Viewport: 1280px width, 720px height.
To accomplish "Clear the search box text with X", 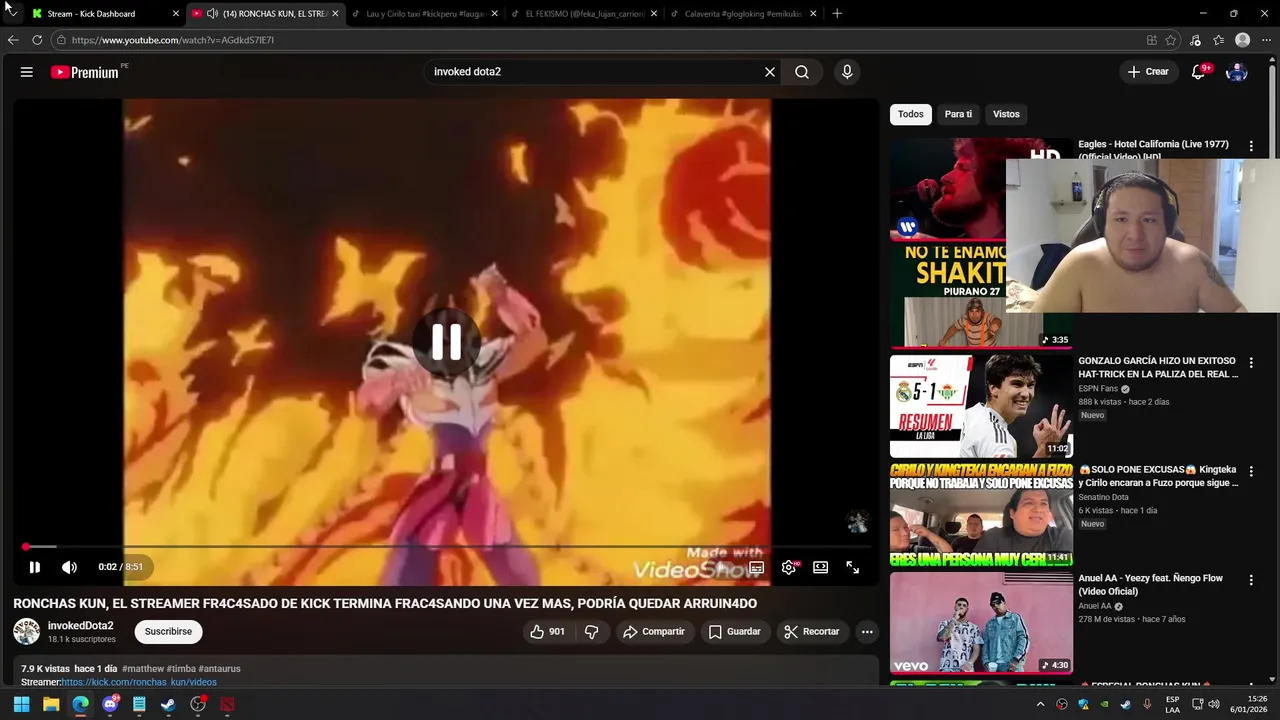I will click(770, 72).
